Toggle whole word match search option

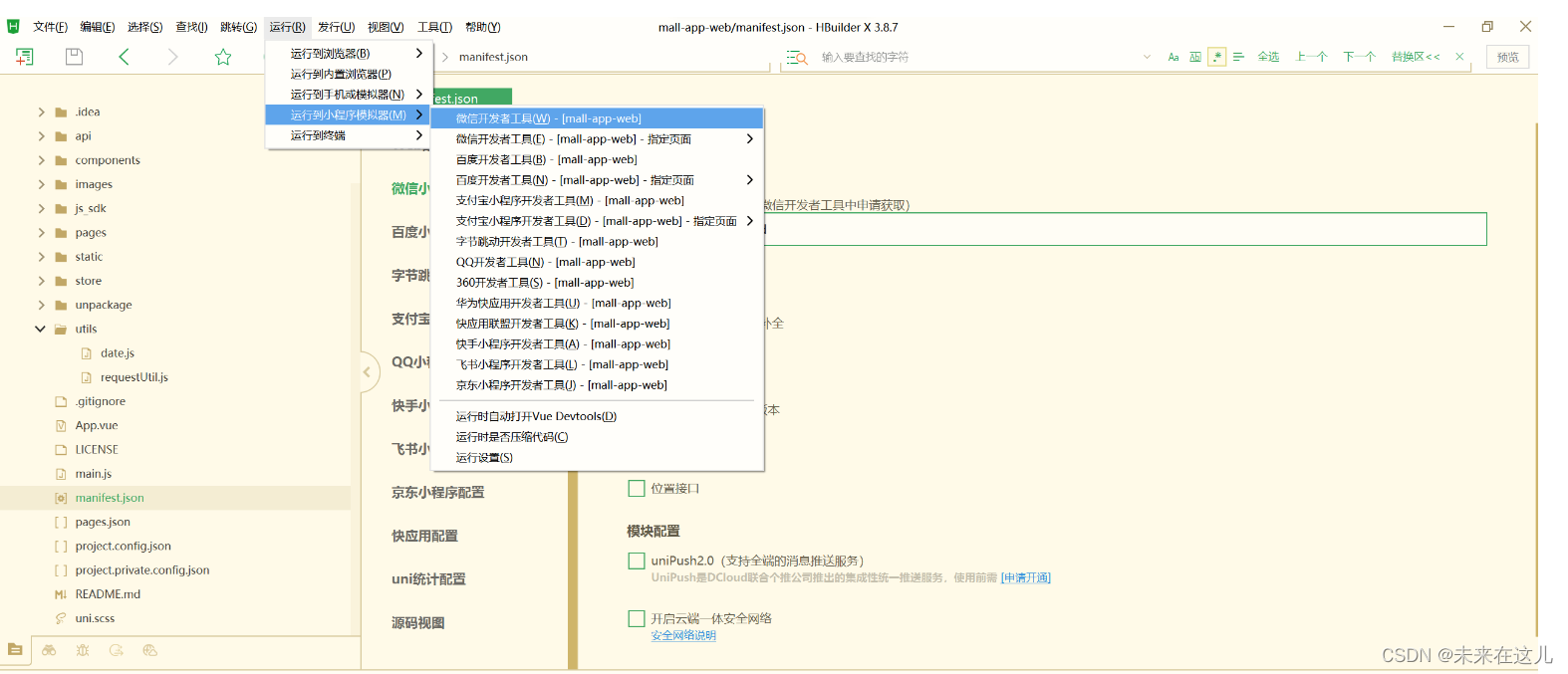click(x=1195, y=58)
